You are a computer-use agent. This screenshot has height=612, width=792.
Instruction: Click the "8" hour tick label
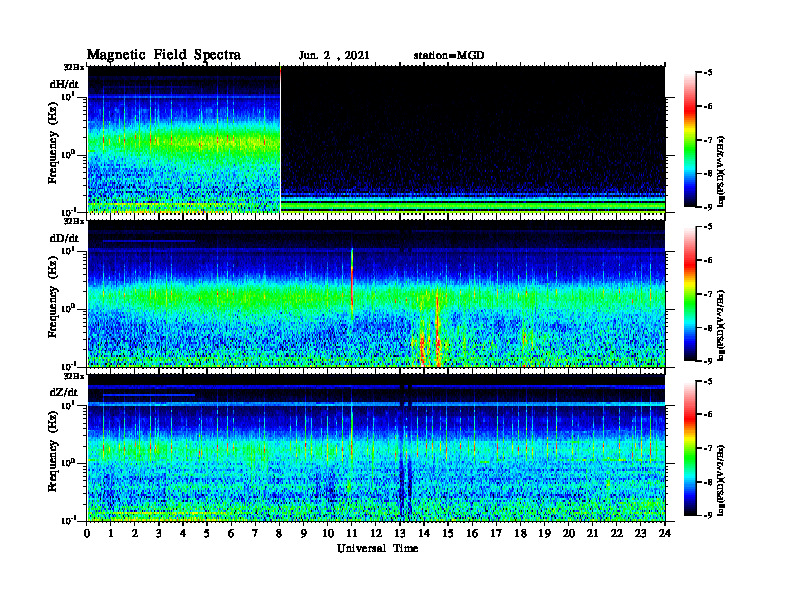[x=279, y=534]
